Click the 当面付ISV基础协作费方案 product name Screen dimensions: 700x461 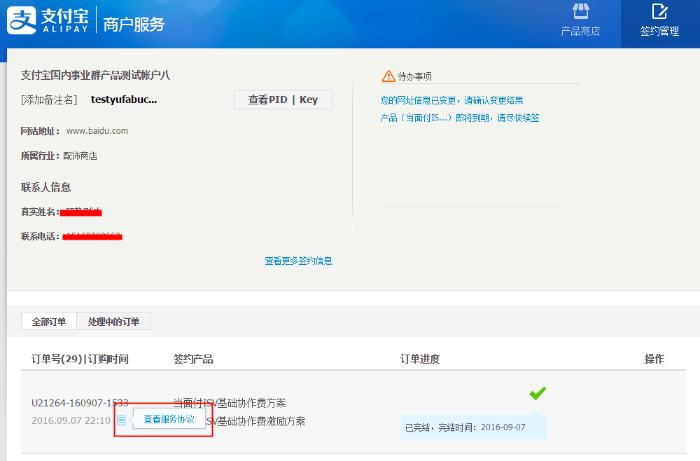pos(229,403)
